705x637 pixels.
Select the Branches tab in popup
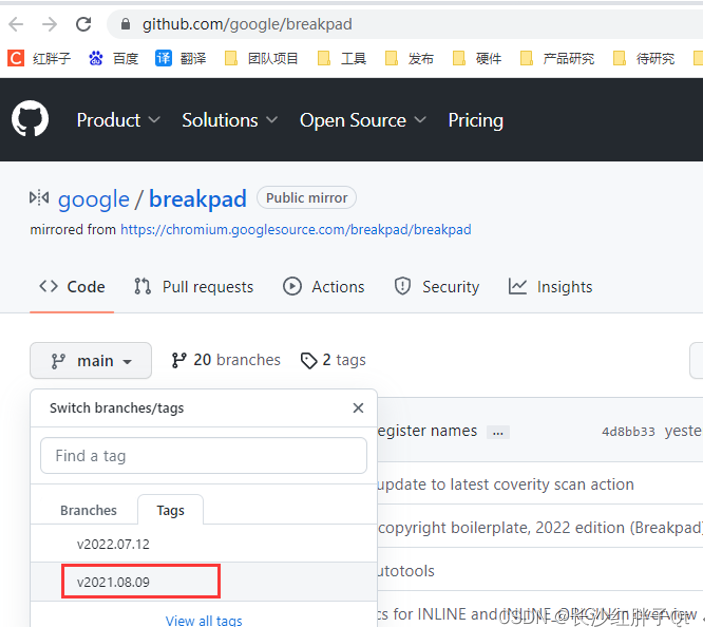coord(89,510)
